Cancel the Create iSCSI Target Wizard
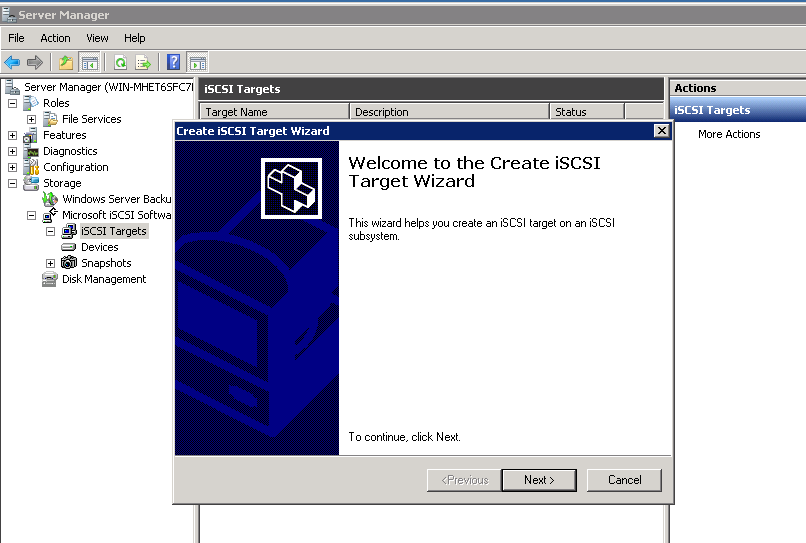This screenshot has height=543, width=806. [624, 480]
